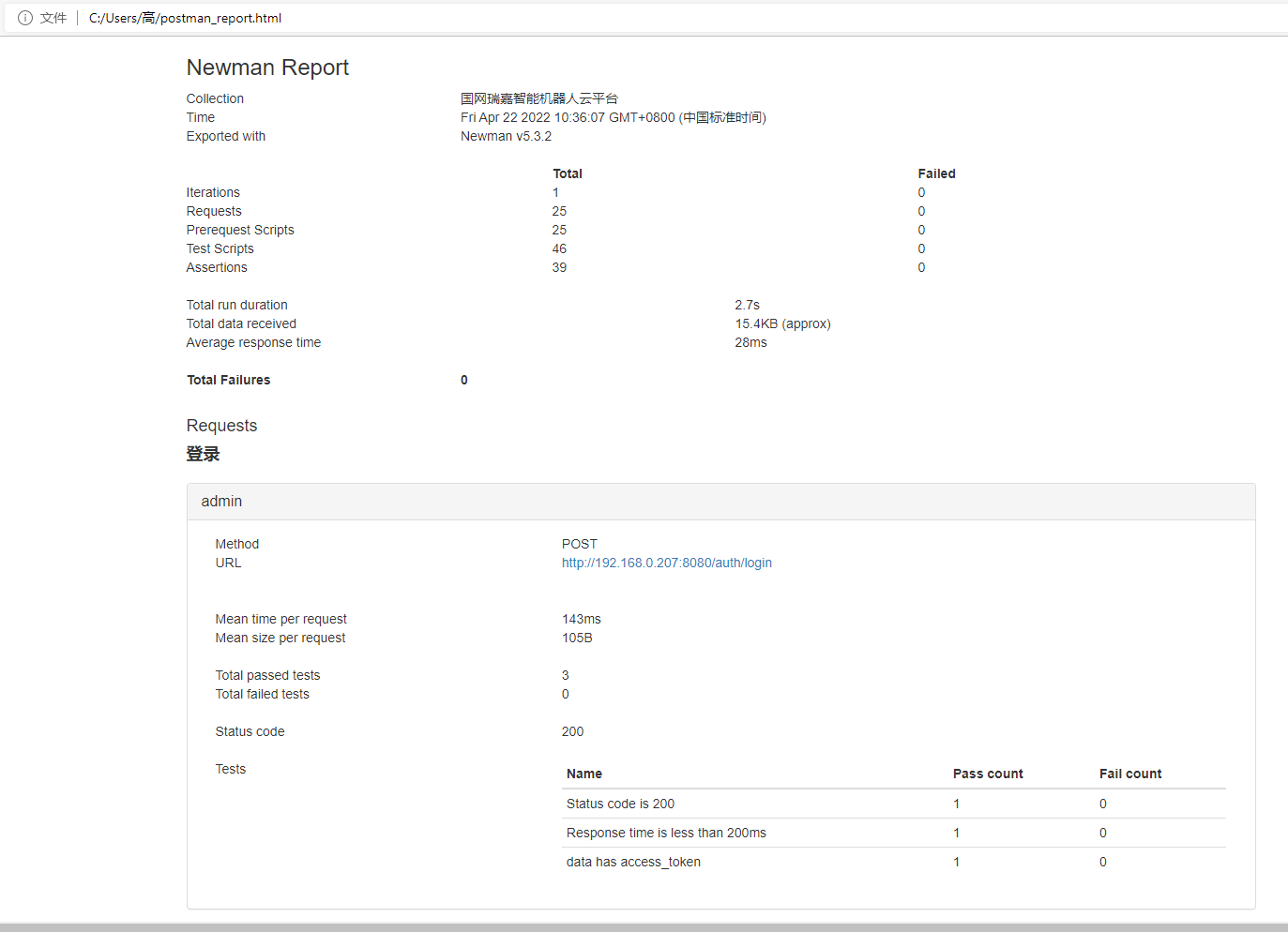
Task: Click the mean size value 105B
Action: 577,638
